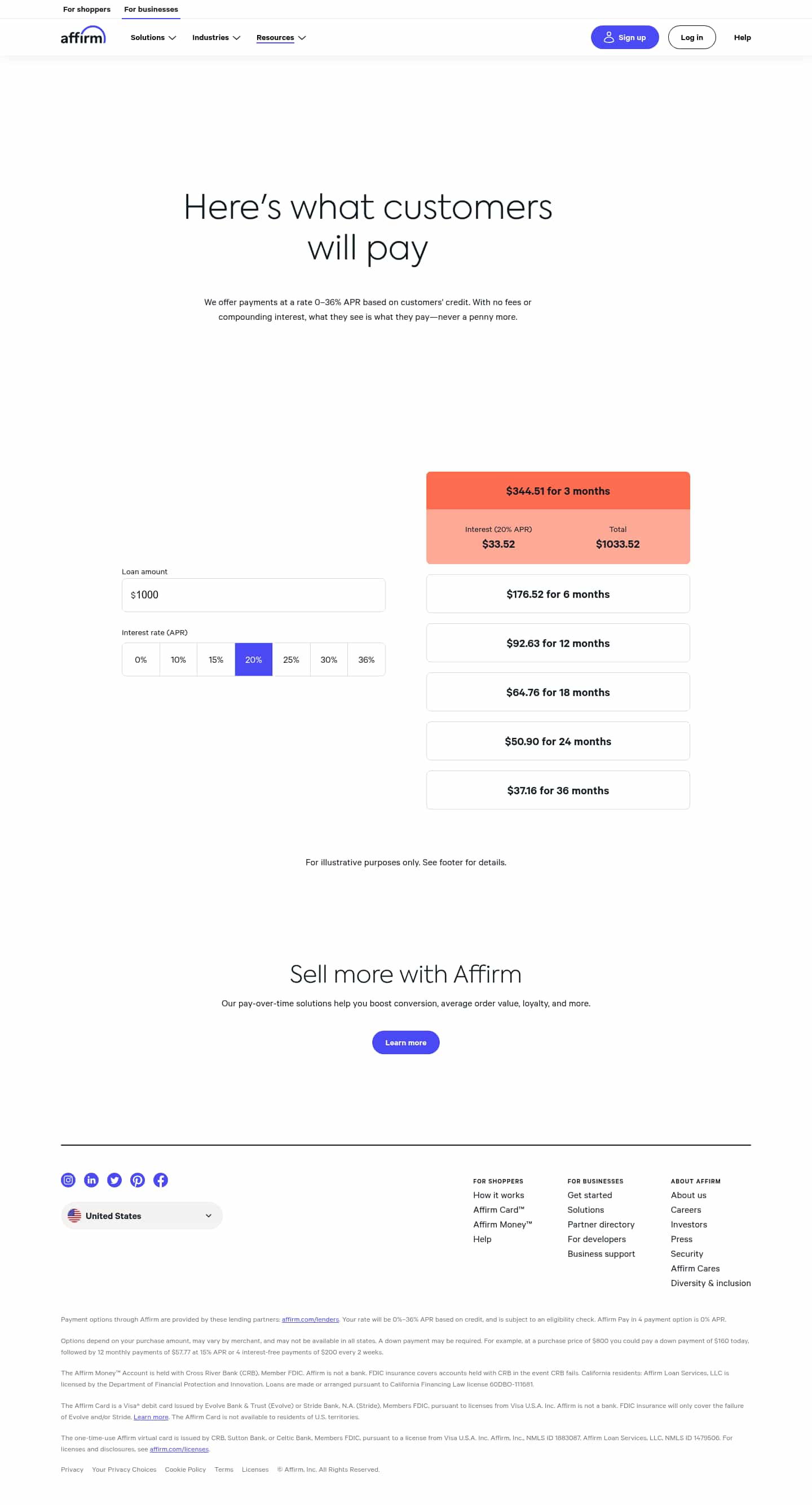Click the Learn more button
This screenshot has height=1505, width=812.
click(405, 1042)
